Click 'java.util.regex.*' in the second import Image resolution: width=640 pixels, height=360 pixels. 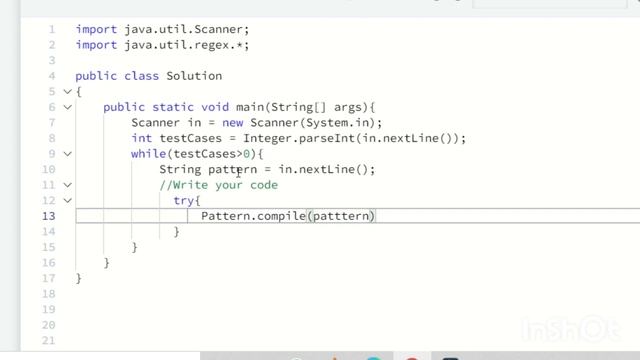(184, 45)
